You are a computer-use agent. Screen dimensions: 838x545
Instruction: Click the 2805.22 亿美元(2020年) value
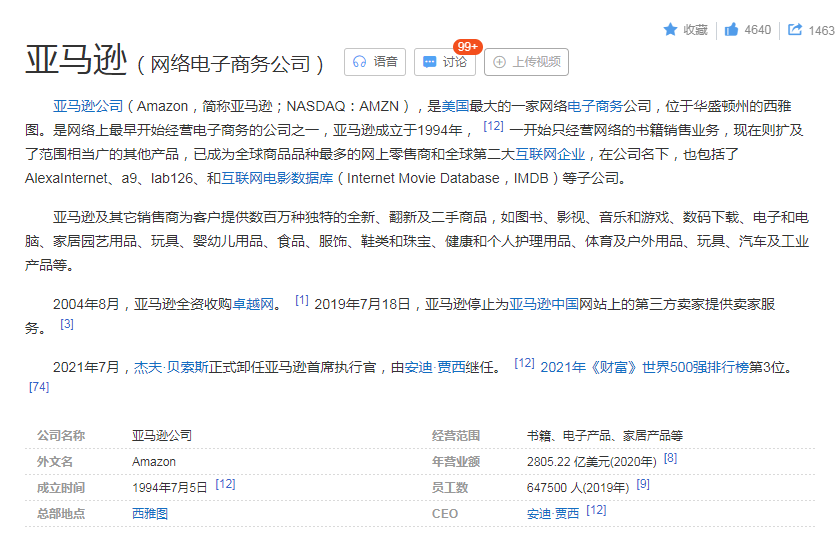[x=592, y=462]
